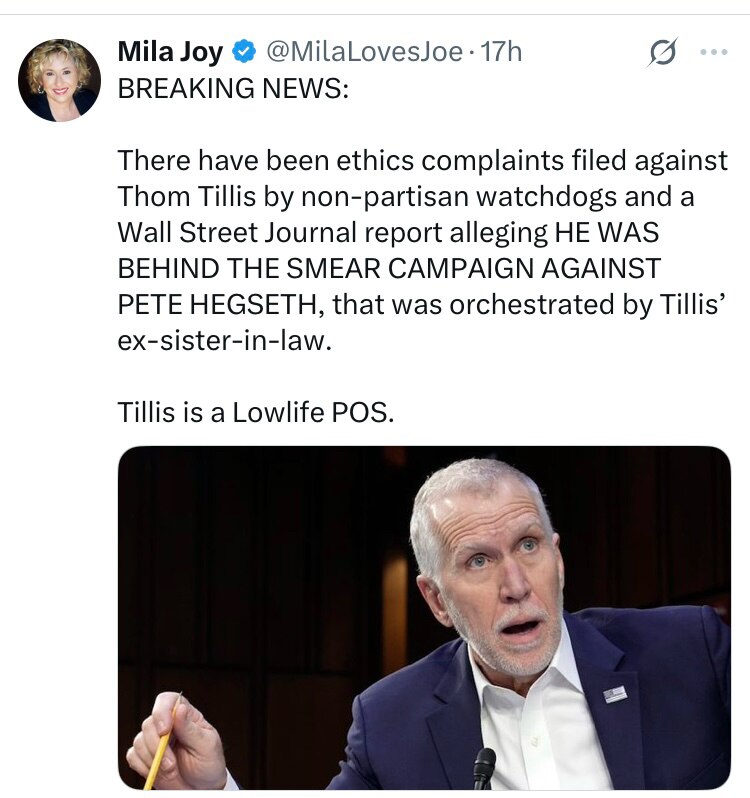Open the tweet via the ethics complaints paragraph

tap(422, 160)
